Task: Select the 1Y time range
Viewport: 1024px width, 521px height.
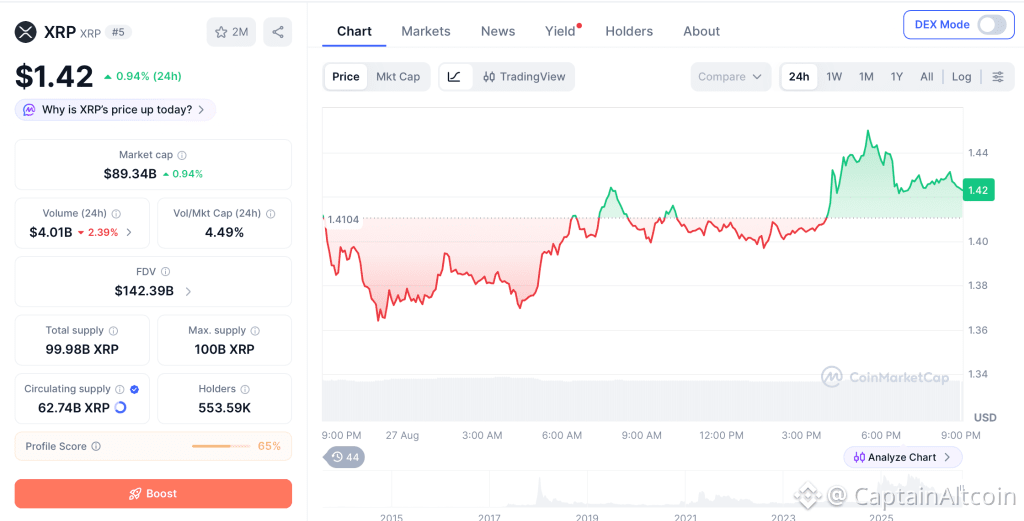Action: coord(897,76)
